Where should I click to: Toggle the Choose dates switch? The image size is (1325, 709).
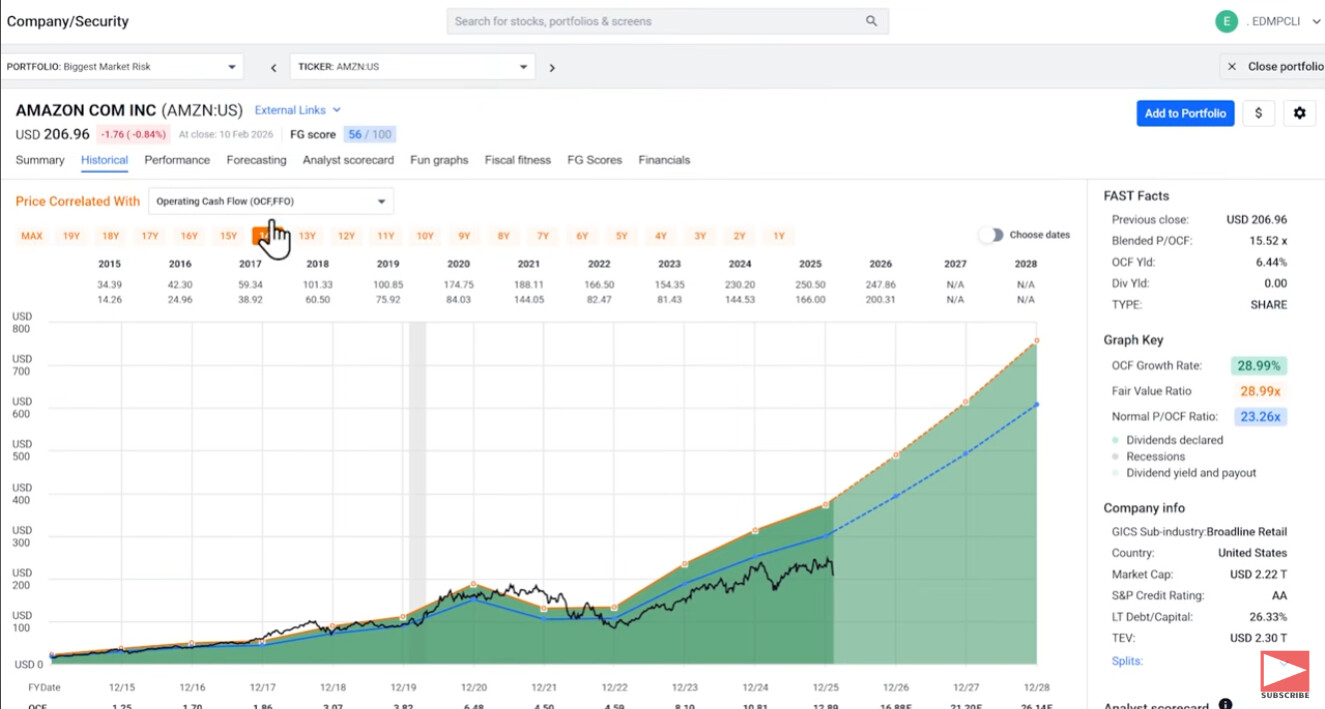point(990,235)
